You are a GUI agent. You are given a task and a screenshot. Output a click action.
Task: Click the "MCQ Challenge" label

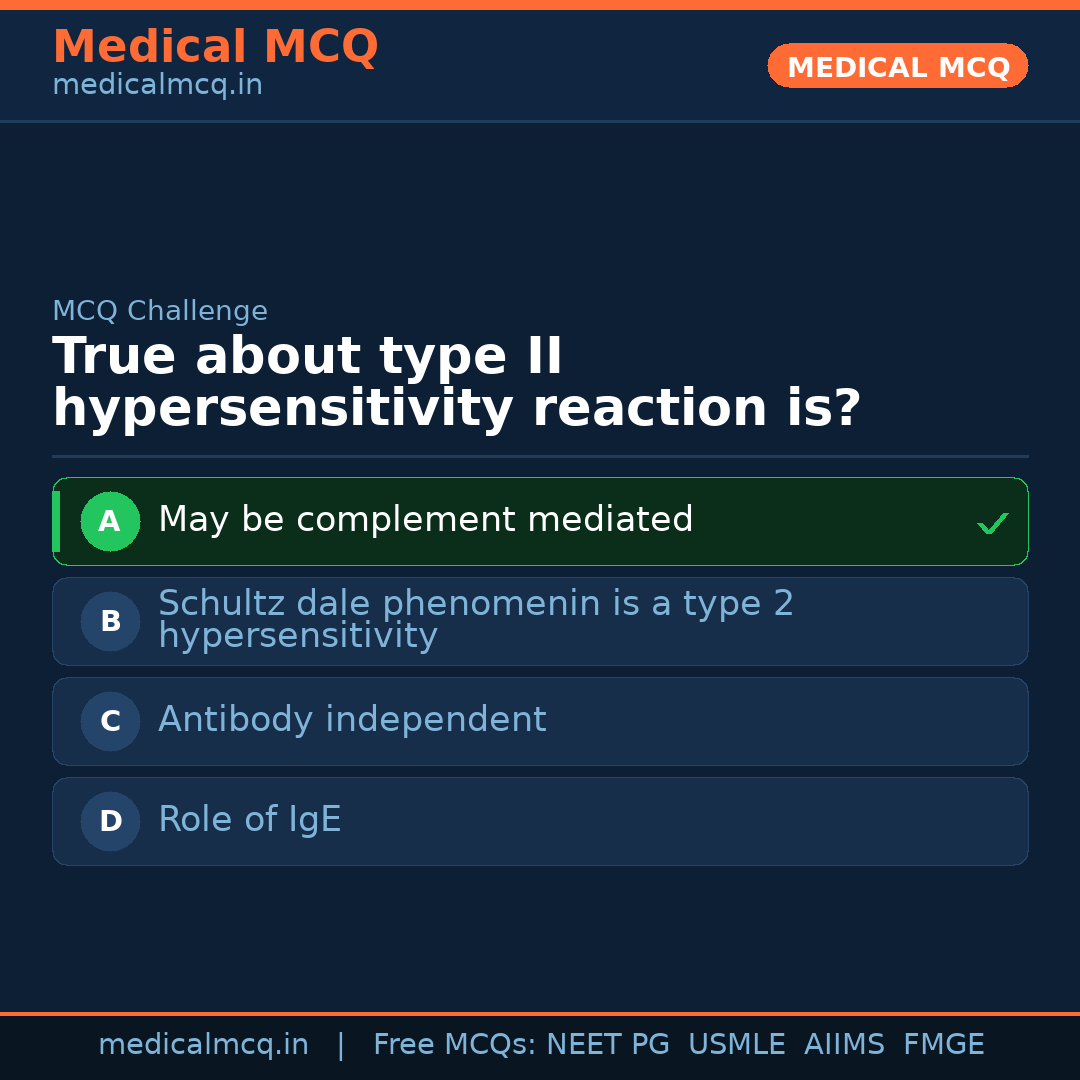pyautogui.click(x=160, y=311)
